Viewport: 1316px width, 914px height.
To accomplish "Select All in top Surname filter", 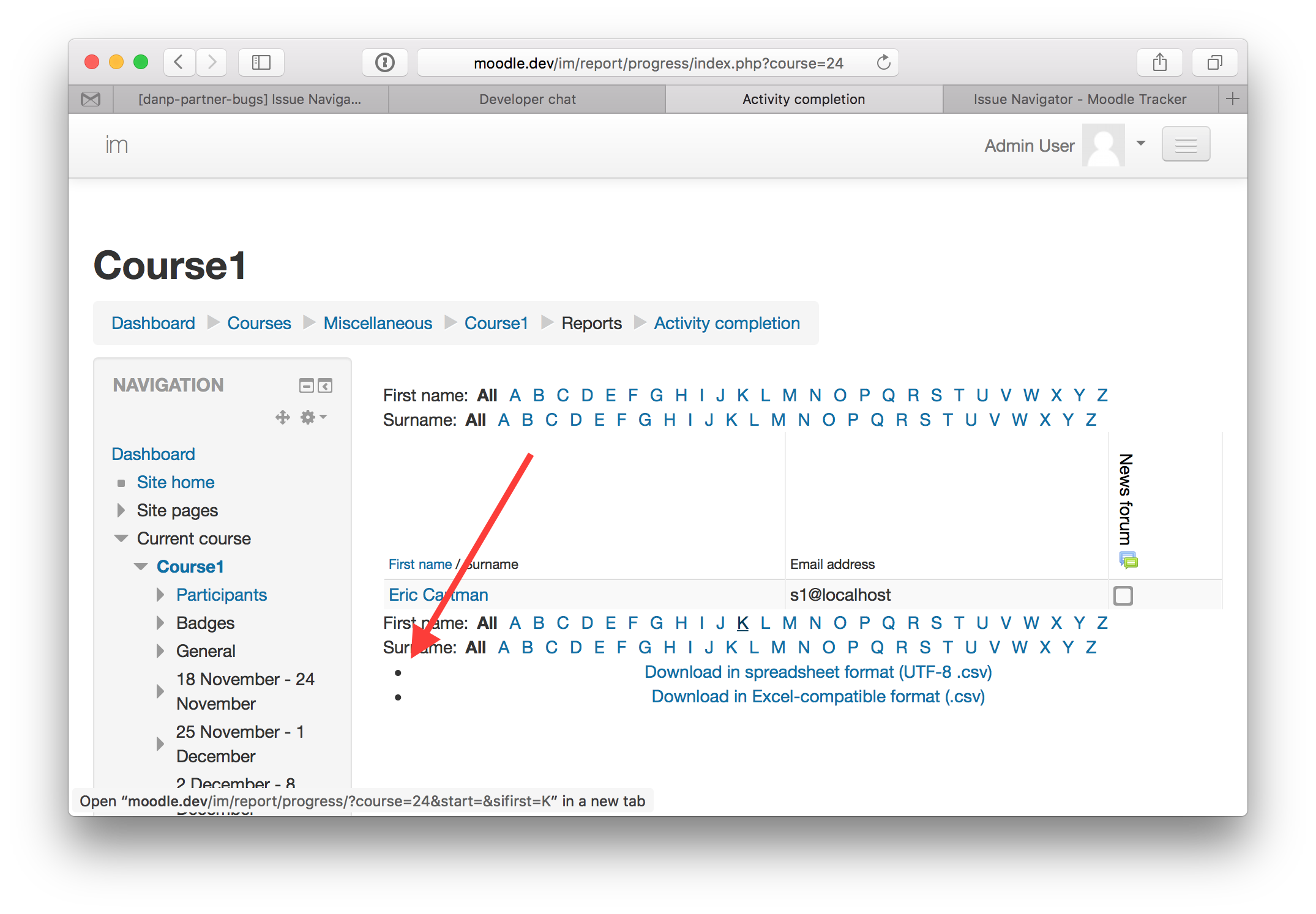I will pyautogui.click(x=476, y=420).
